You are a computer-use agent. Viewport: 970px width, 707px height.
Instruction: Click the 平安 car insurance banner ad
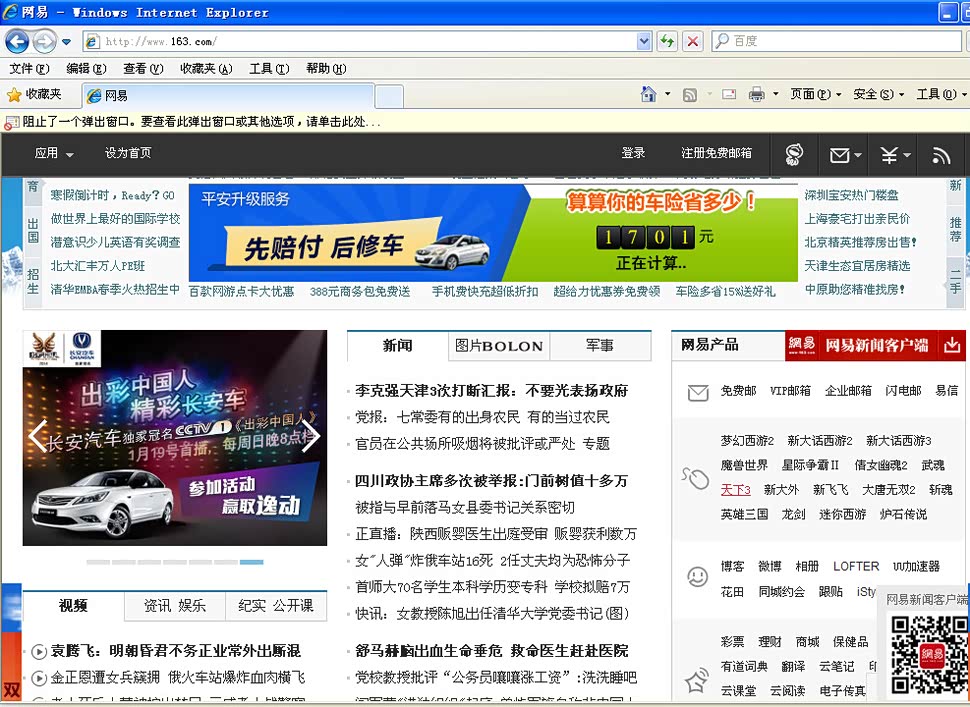tap(493, 233)
